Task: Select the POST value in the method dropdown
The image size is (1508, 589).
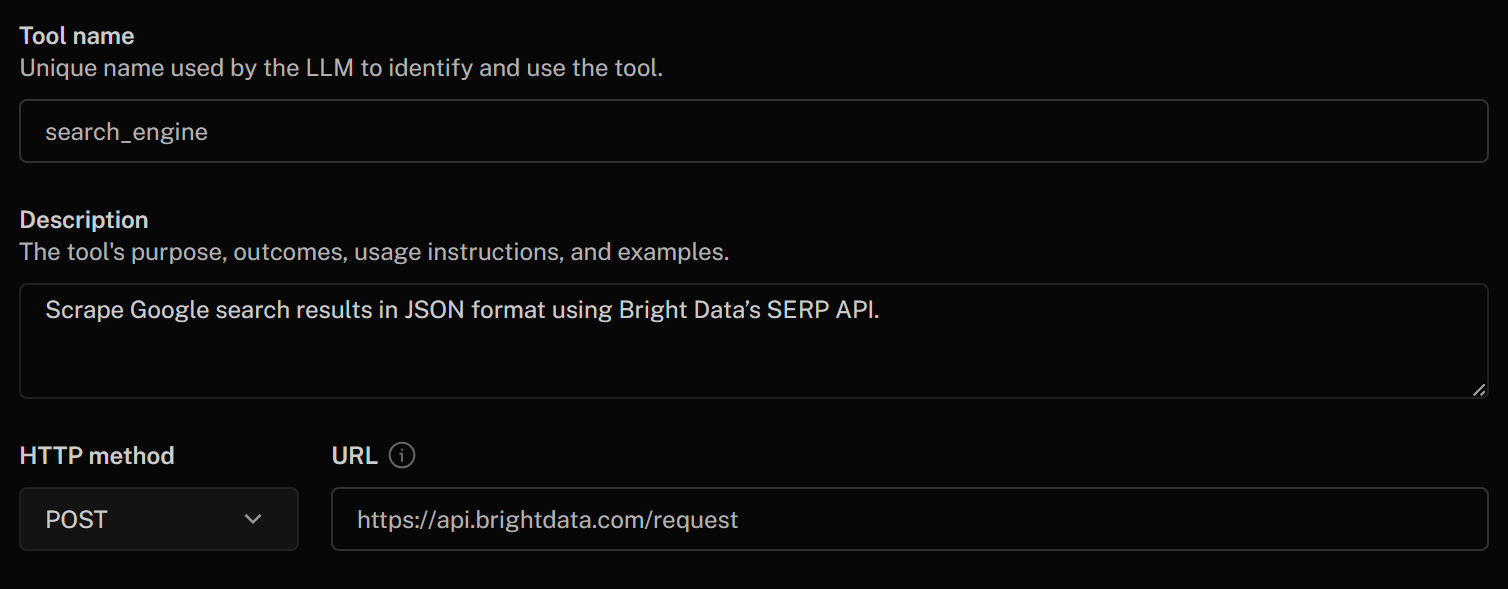Action: tap(76, 519)
